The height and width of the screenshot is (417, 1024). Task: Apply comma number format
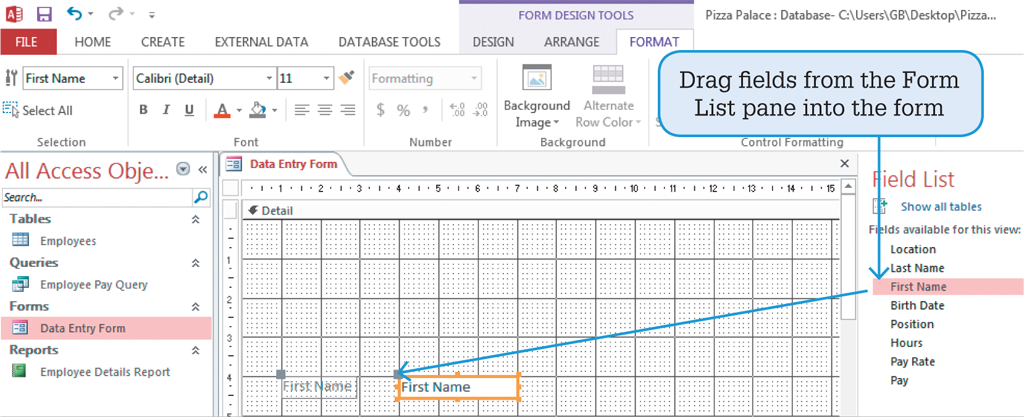pyautogui.click(x=424, y=109)
